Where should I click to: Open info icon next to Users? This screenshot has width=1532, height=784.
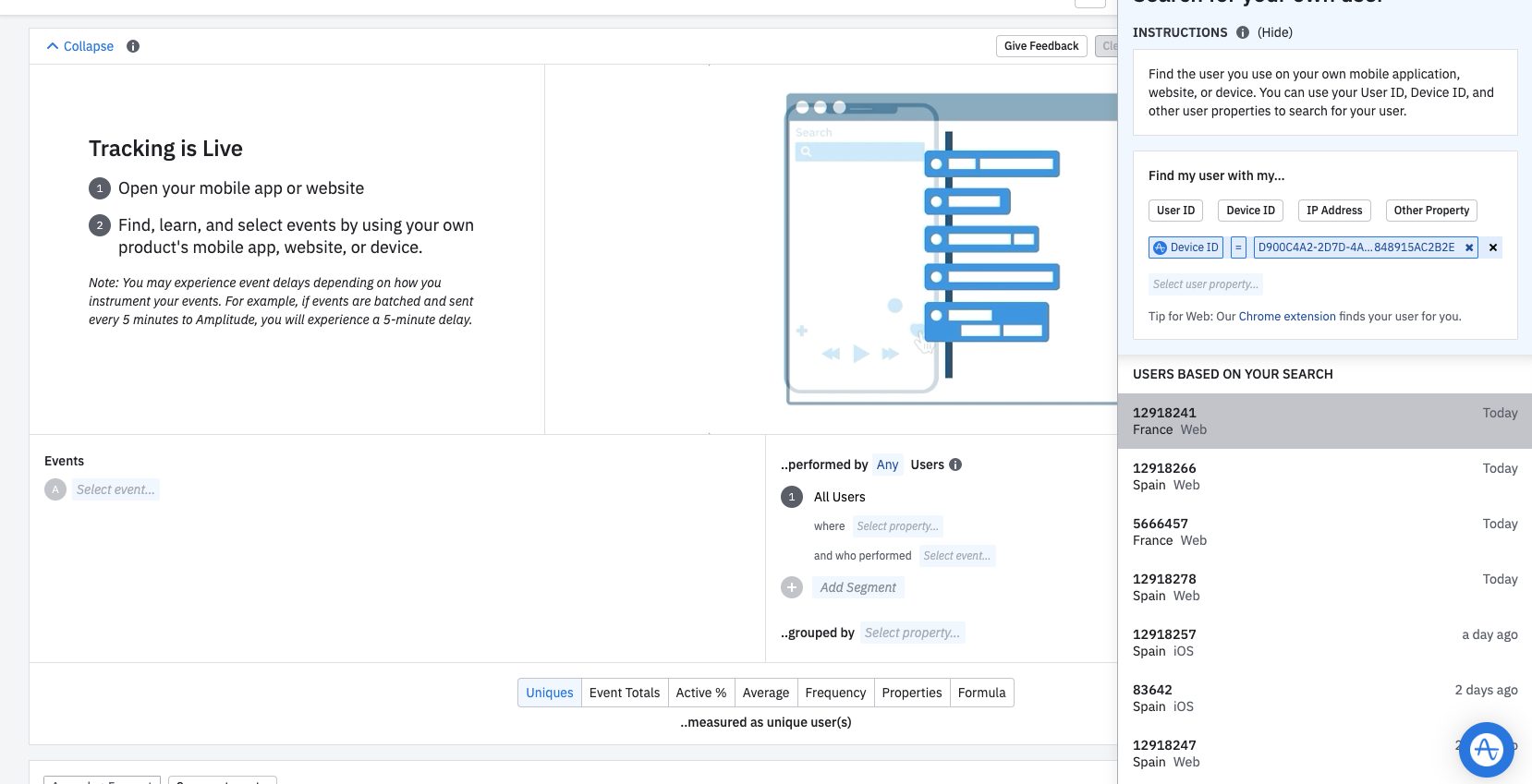click(x=955, y=464)
